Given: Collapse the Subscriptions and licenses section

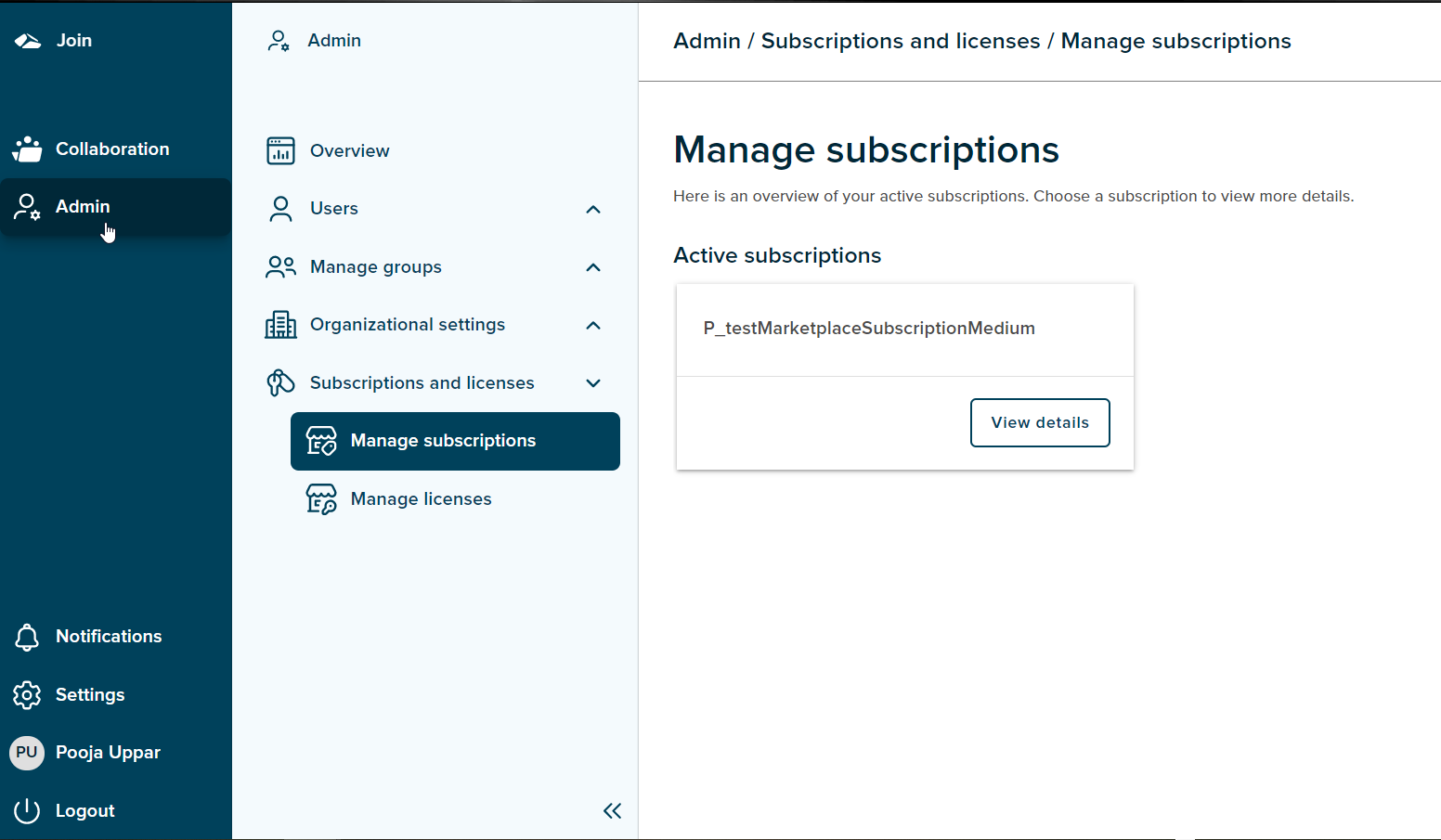Looking at the screenshot, I should click(593, 382).
